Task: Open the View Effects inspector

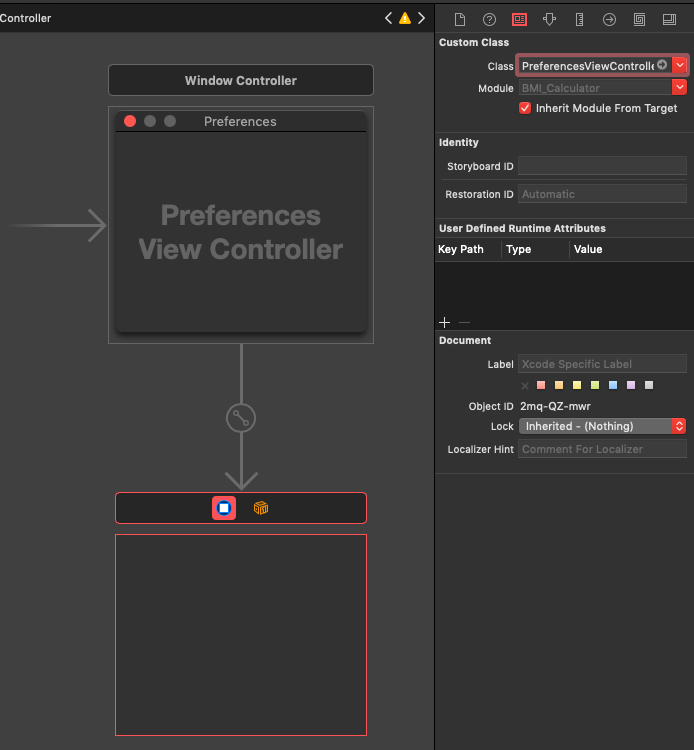Action: (669, 19)
